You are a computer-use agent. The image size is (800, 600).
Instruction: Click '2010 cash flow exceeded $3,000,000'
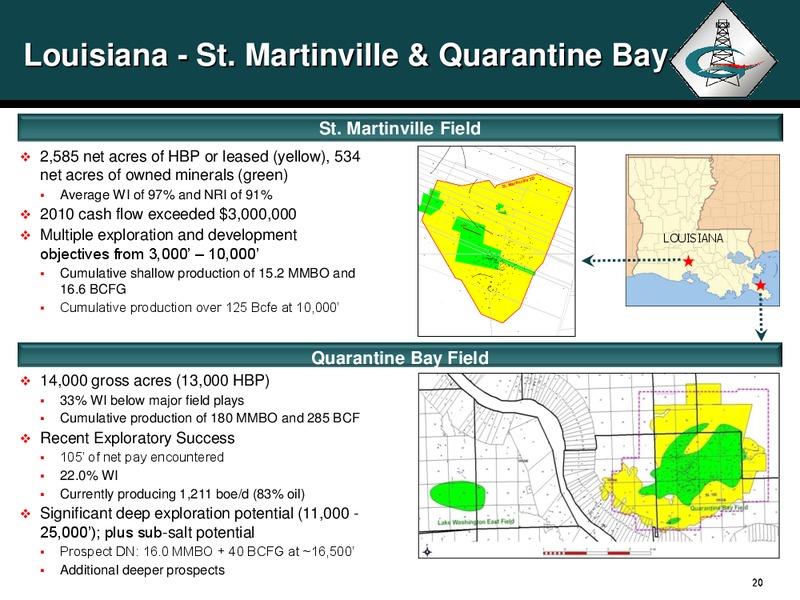click(x=168, y=214)
